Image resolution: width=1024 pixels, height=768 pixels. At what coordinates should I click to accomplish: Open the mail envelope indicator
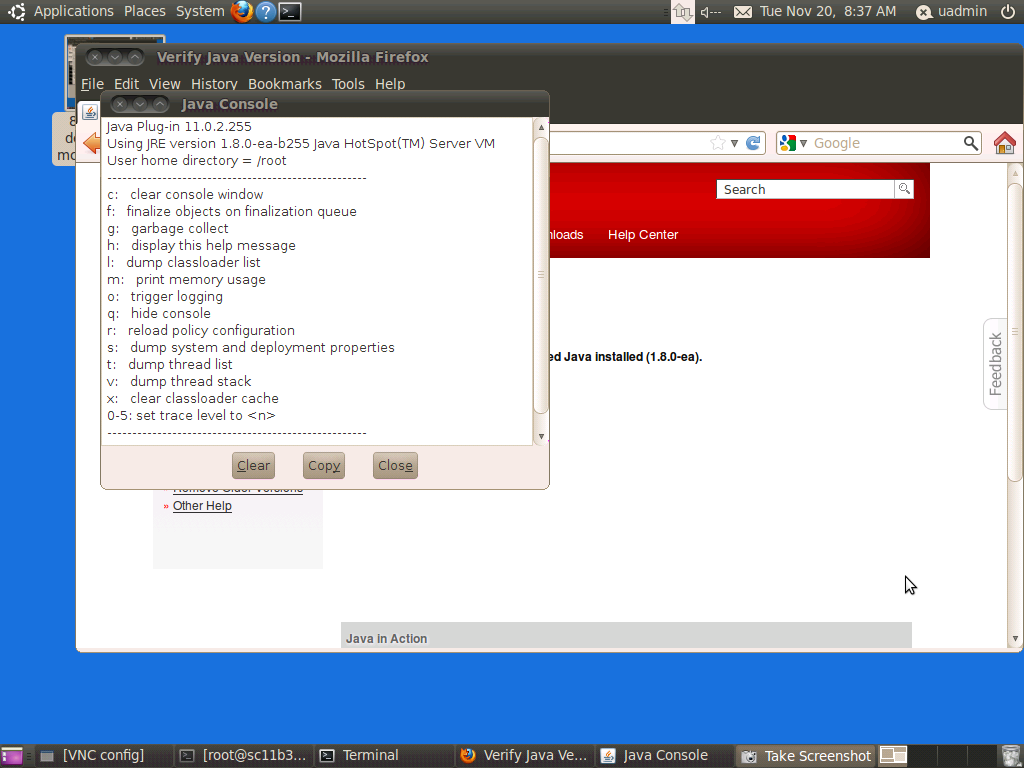(x=743, y=11)
